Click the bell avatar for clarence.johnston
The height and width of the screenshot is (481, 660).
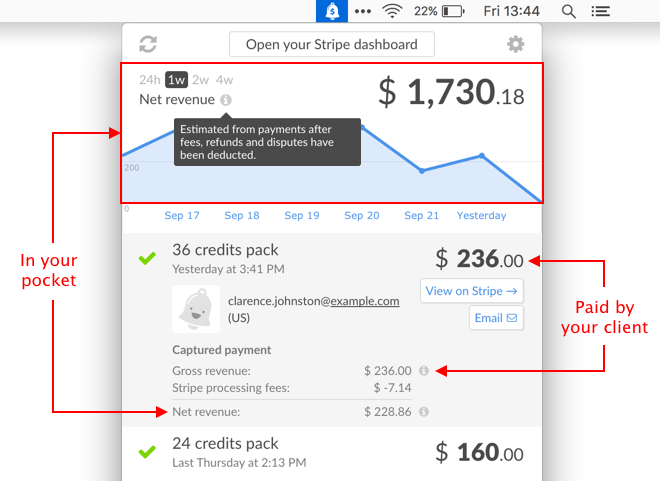(196, 309)
